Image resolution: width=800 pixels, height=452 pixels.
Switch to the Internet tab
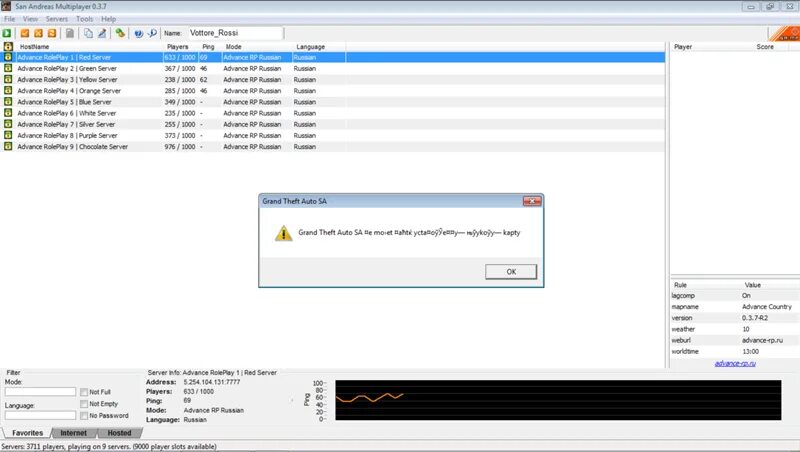(73, 433)
